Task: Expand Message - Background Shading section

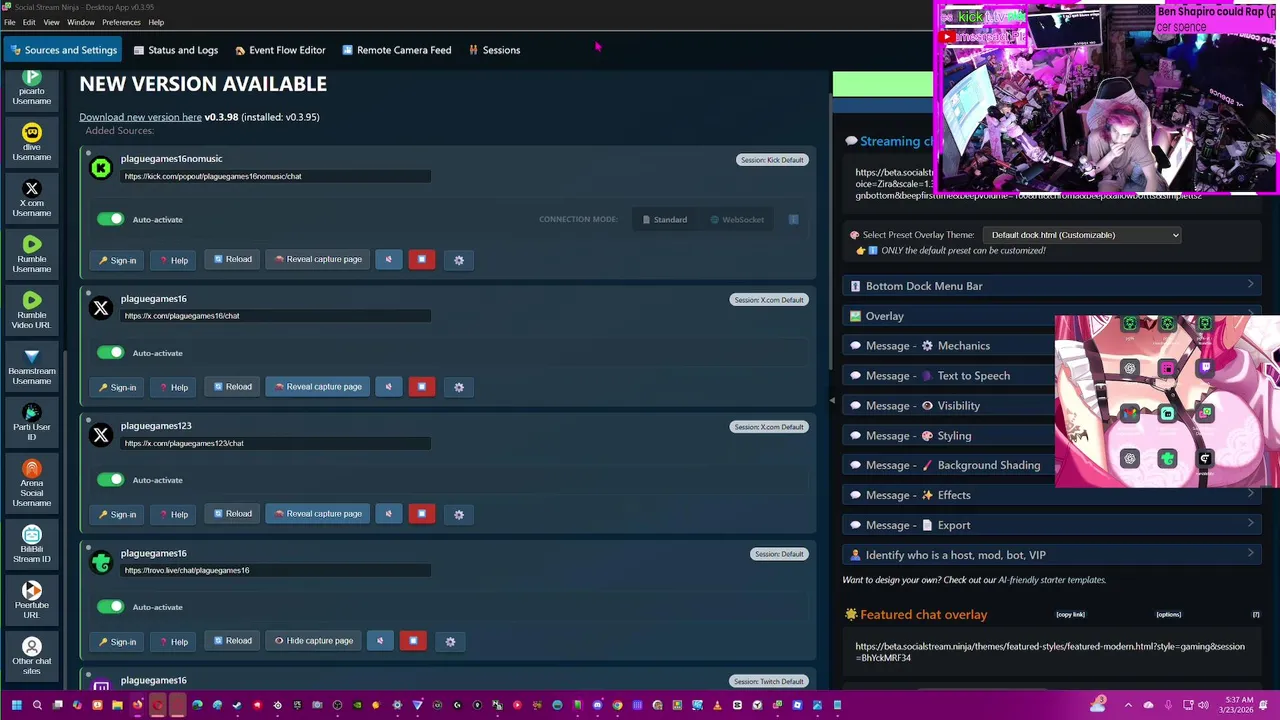Action: (948, 465)
